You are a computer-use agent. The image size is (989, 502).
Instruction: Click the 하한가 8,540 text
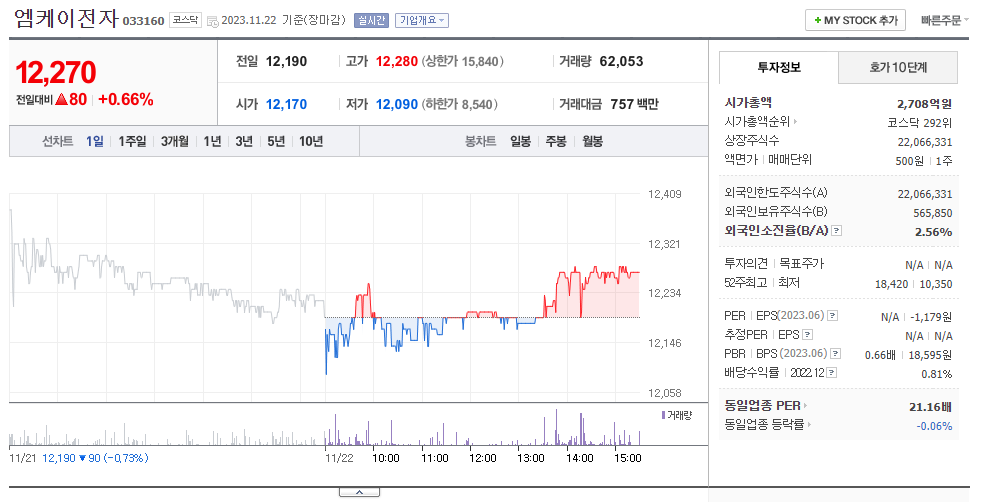[459, 104]
